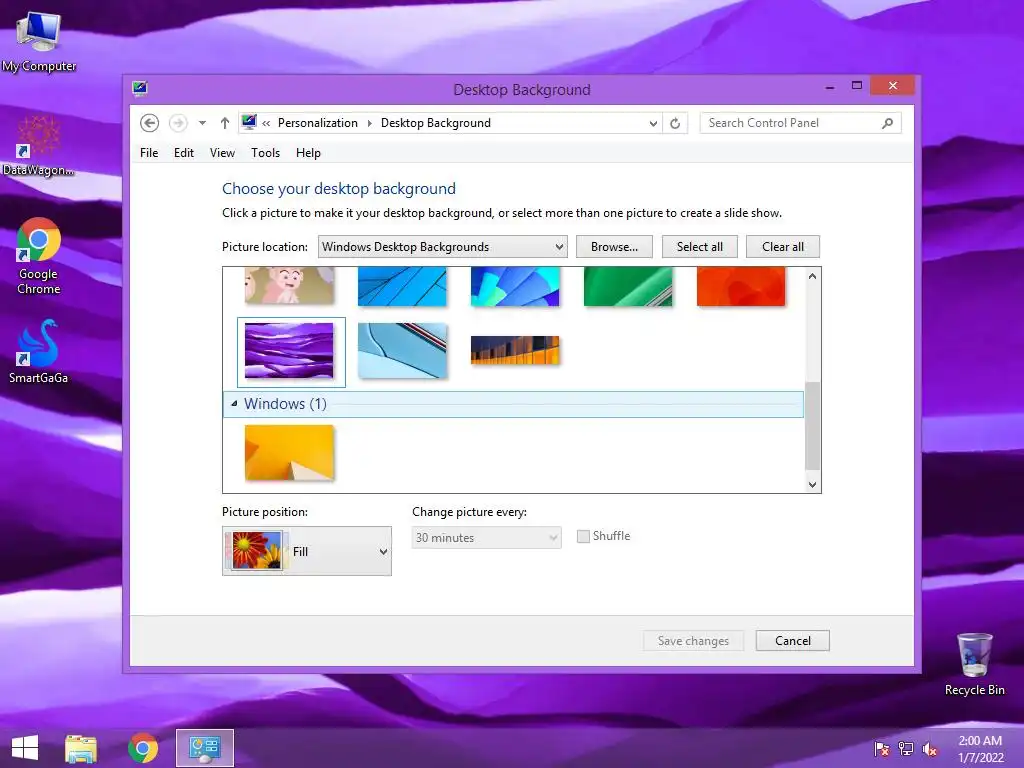
Task: Click the Control Panel taskbar button
Action: 204,748
